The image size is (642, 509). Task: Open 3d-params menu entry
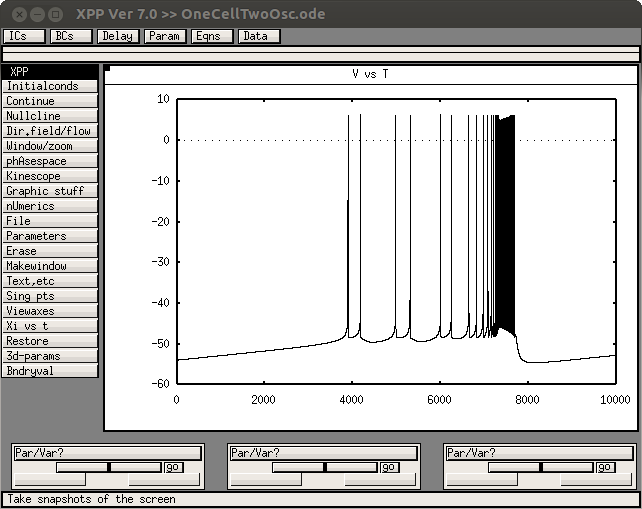pos(50,356)
